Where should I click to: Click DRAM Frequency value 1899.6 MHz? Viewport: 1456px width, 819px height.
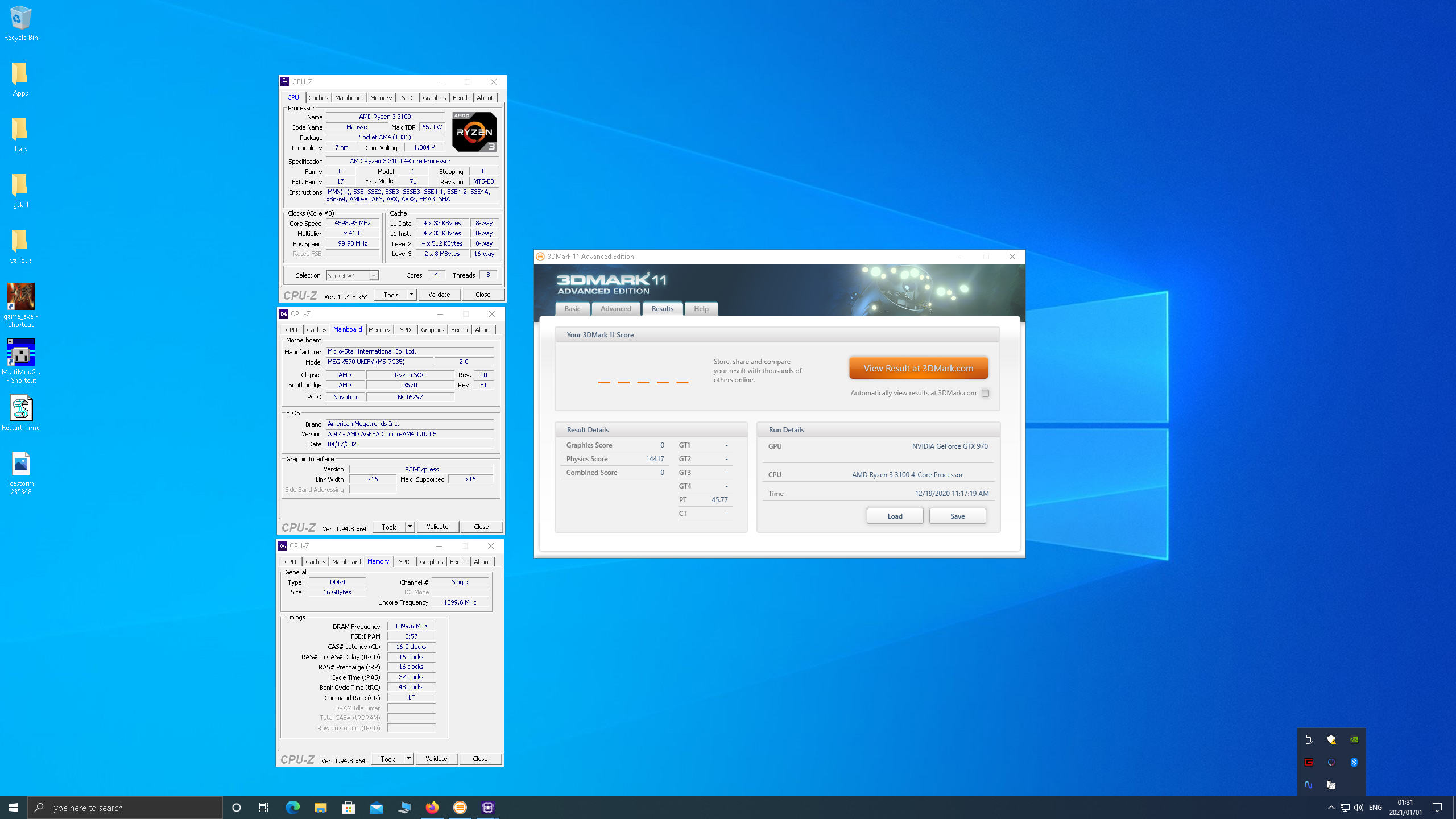(411, 626)
